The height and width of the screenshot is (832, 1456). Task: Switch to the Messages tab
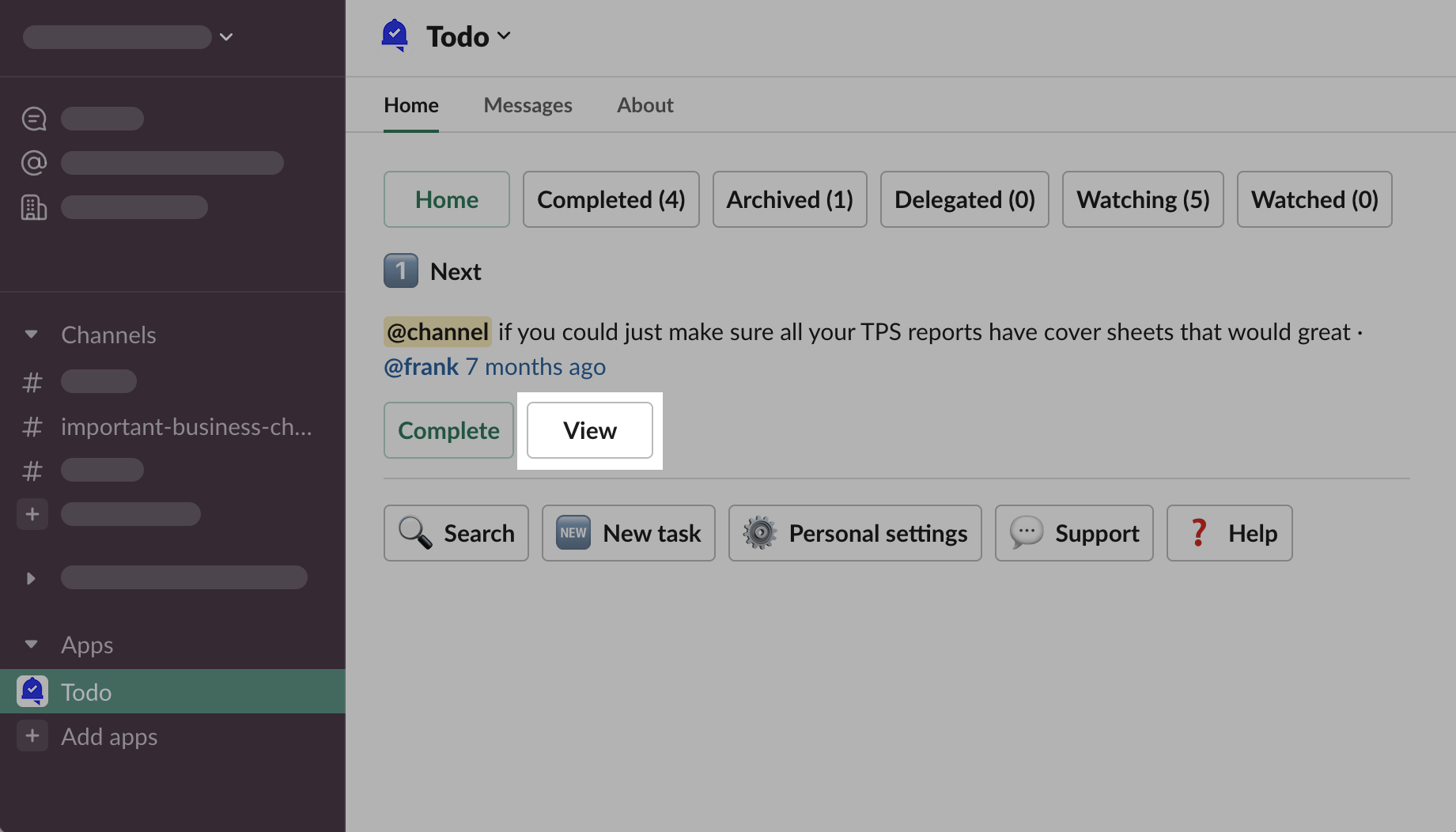(528, 105)
